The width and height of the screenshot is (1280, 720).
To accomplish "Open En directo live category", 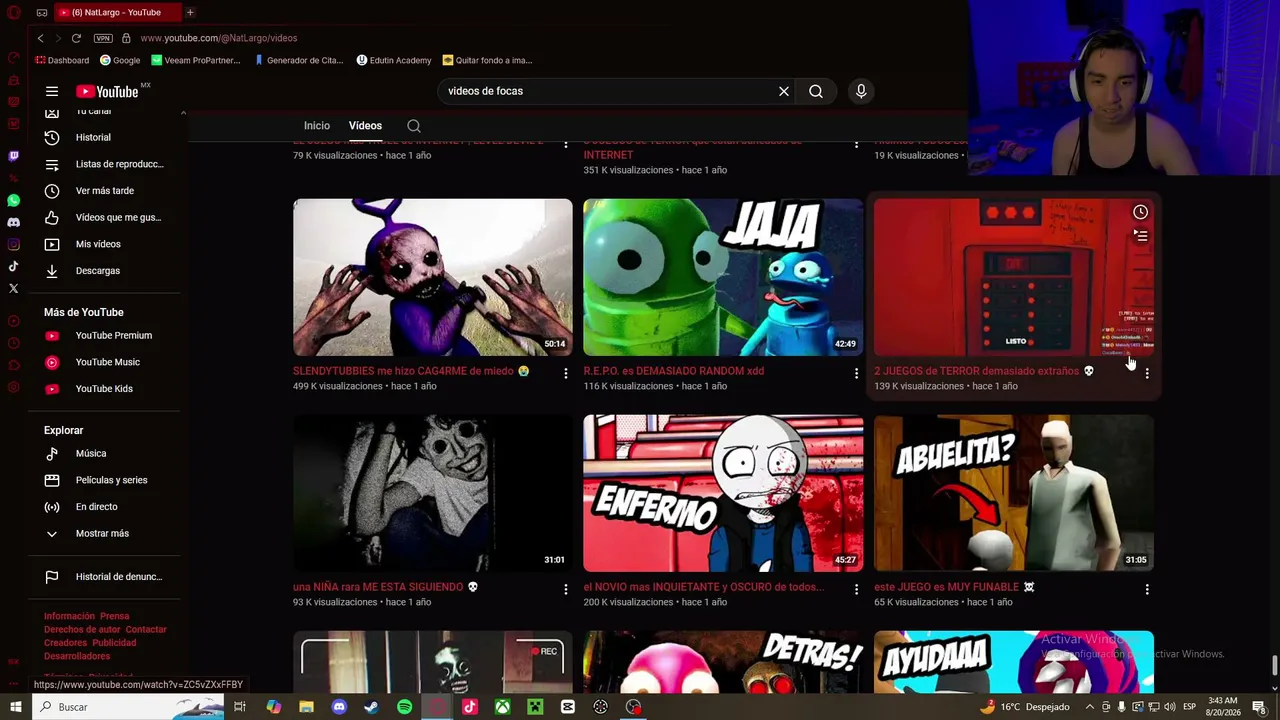I will 105,507.
